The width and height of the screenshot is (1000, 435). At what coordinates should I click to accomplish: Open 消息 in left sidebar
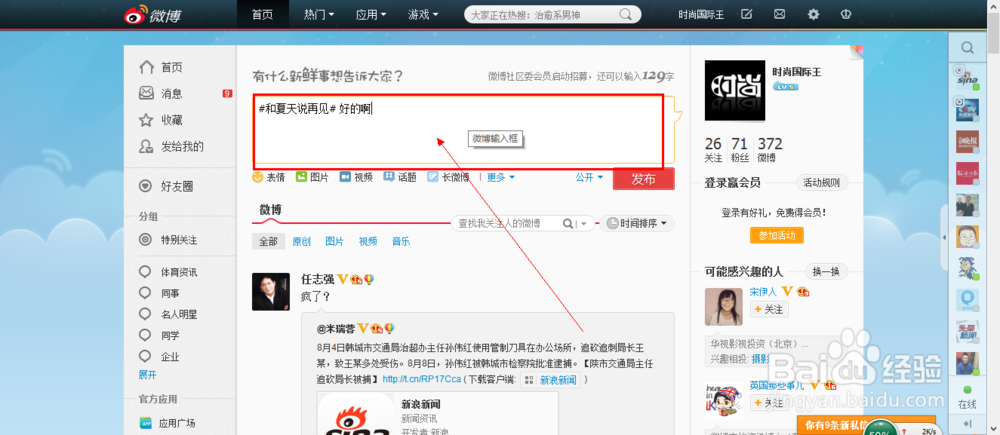point(161,94)
